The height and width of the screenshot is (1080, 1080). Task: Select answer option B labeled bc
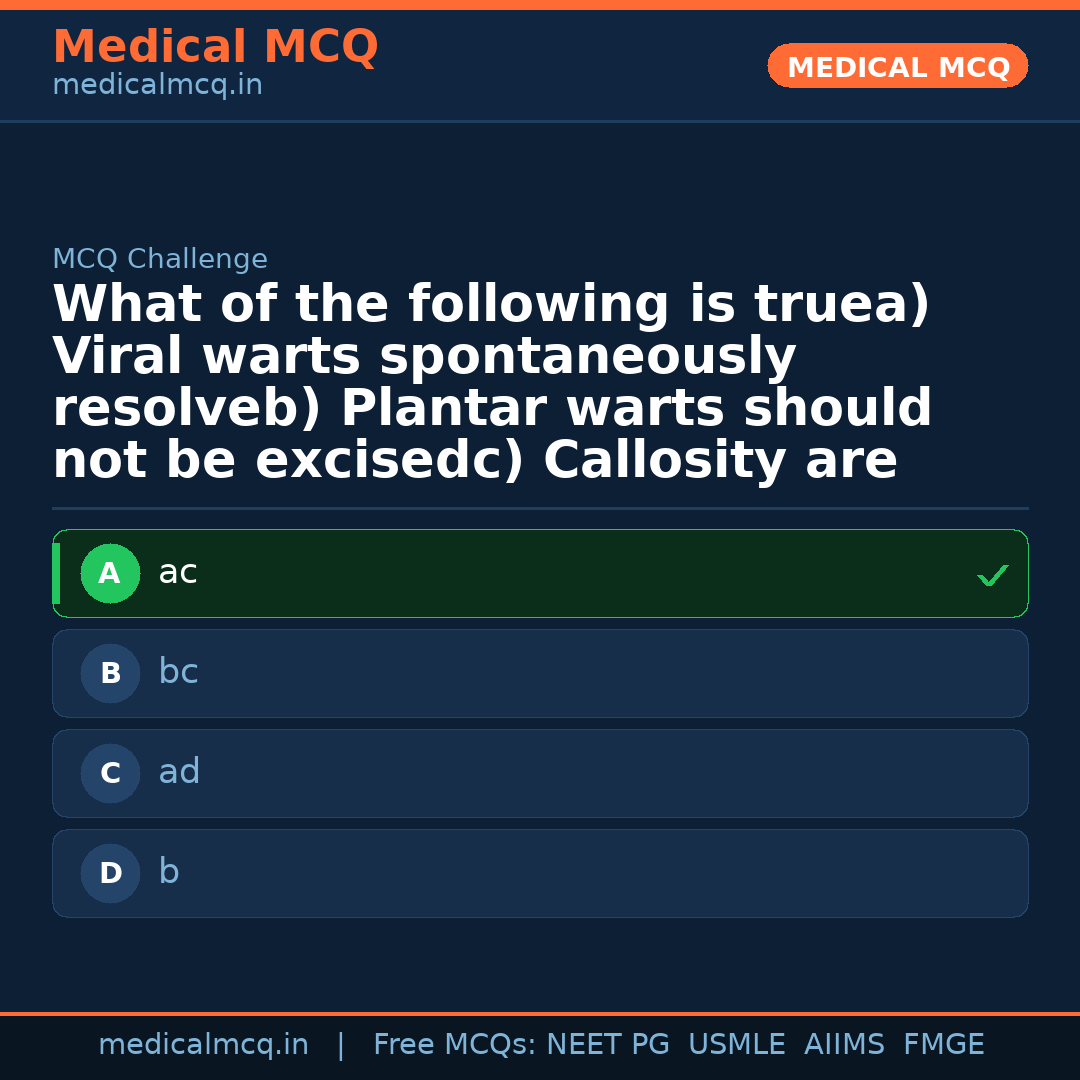click(540, 673)
